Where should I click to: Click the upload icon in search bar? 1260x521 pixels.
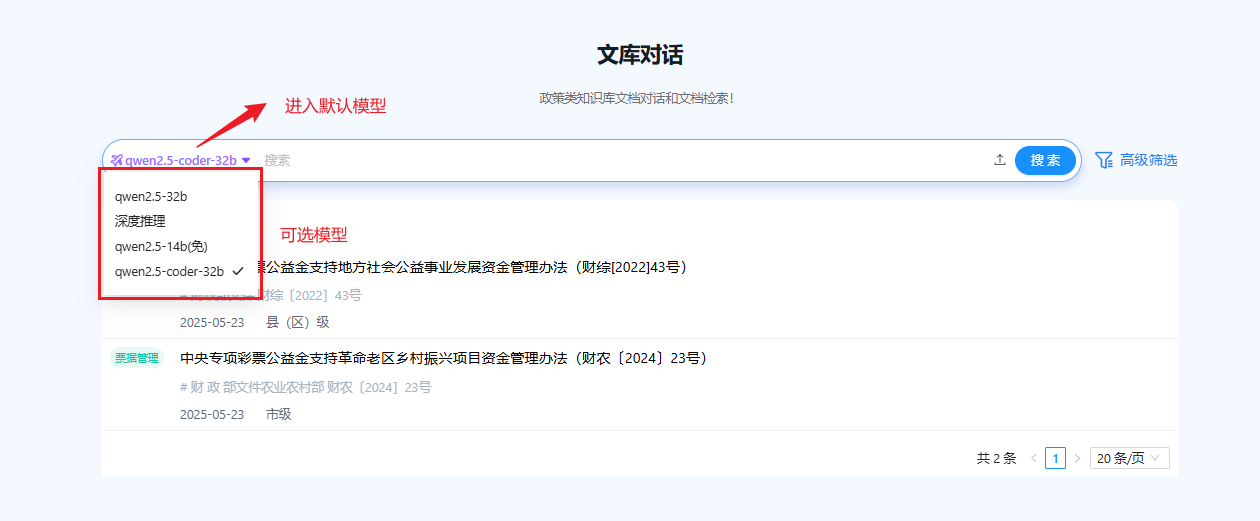(999, 160)
